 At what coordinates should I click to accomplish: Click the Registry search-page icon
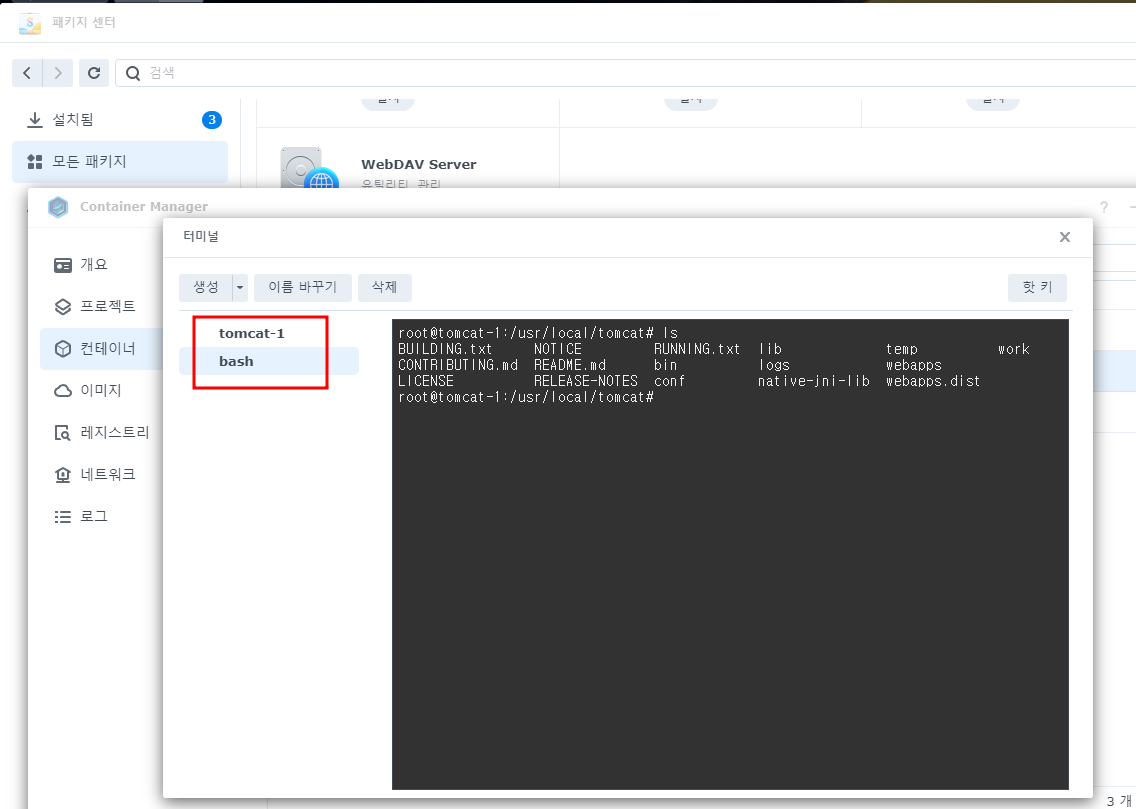63,433
